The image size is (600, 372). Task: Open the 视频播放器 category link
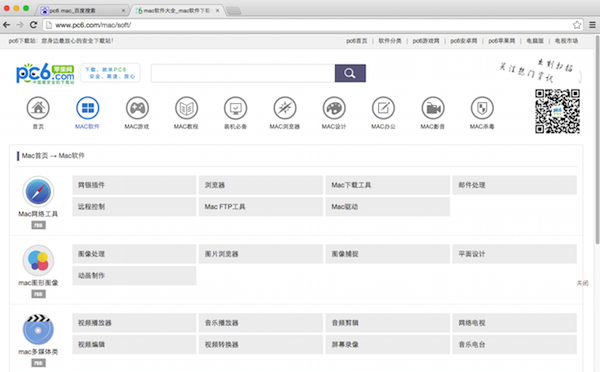(134, 323)
